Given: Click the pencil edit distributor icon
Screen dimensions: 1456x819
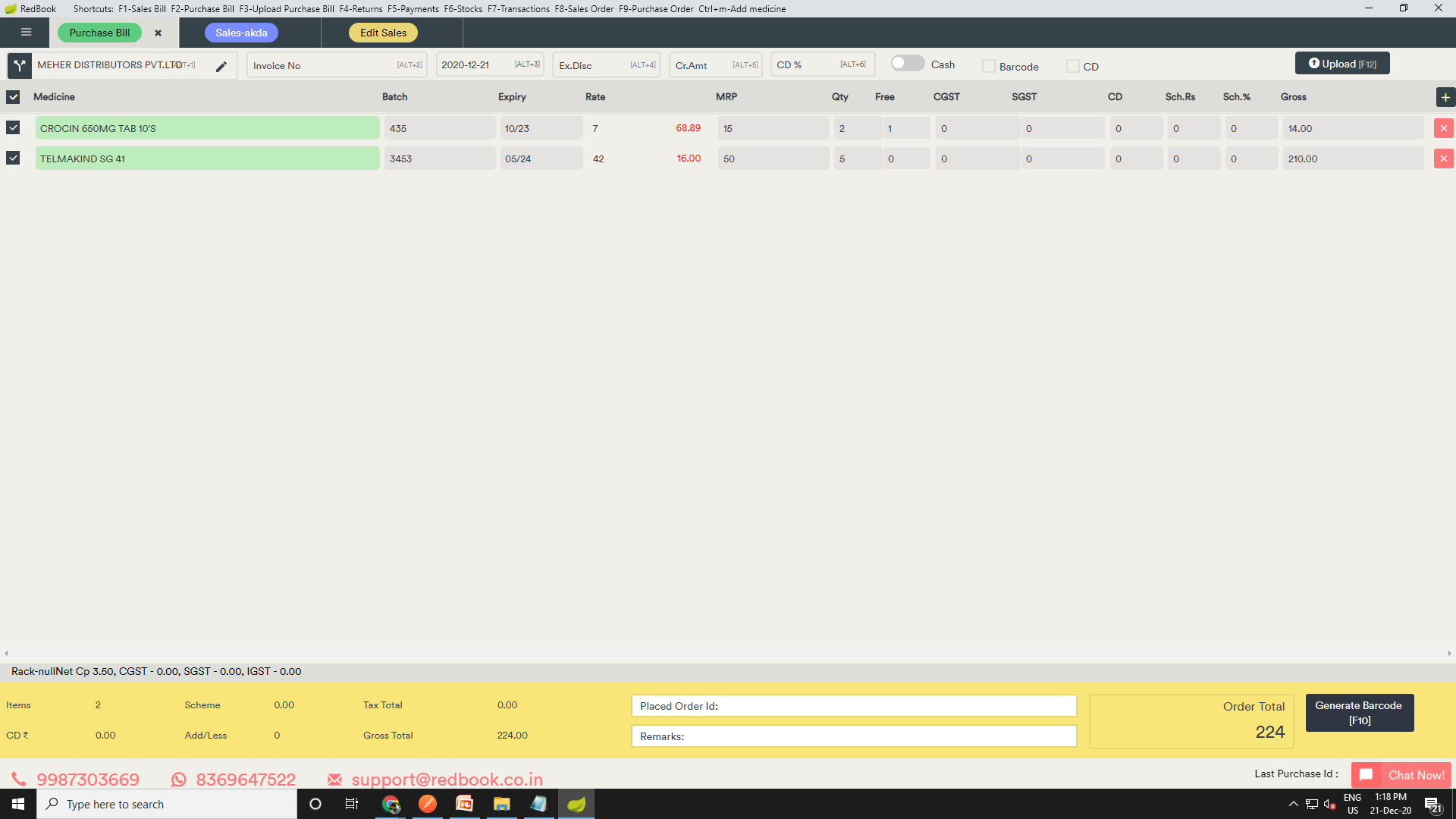Looking at the screenshot, I should click(x=221, y=67).
